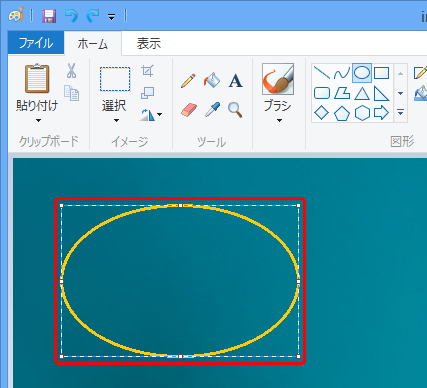Redo the last undone action
The height and width of the screenshot is (388, 427).
coord(93,15)
